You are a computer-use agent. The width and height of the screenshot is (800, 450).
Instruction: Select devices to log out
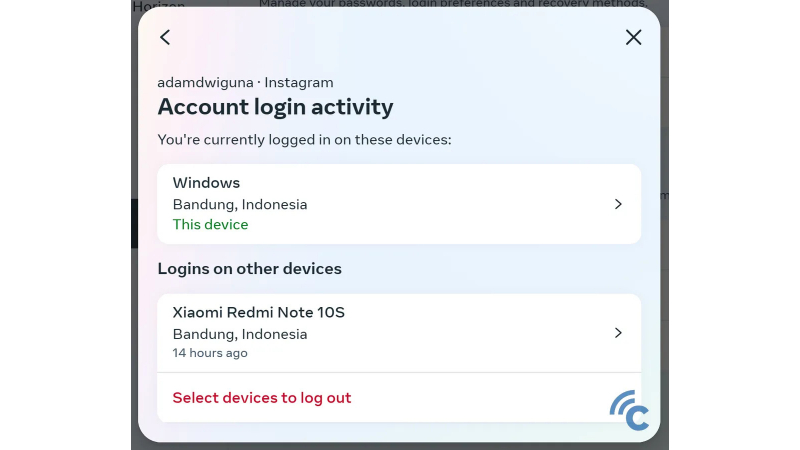tap(262, 398)
